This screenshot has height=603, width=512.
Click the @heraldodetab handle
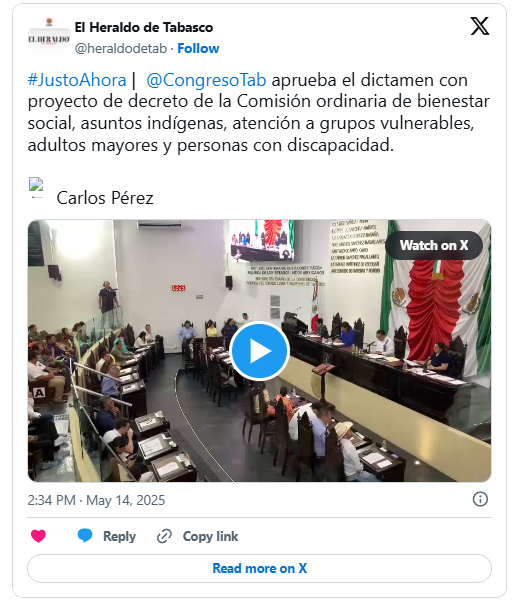pyautogui.click(x=121, y=48)
